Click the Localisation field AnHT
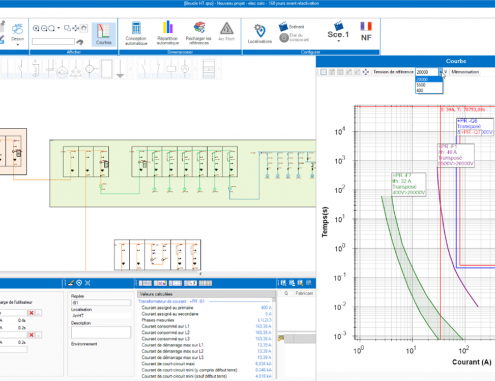495x381 pixels. point(101,316)
